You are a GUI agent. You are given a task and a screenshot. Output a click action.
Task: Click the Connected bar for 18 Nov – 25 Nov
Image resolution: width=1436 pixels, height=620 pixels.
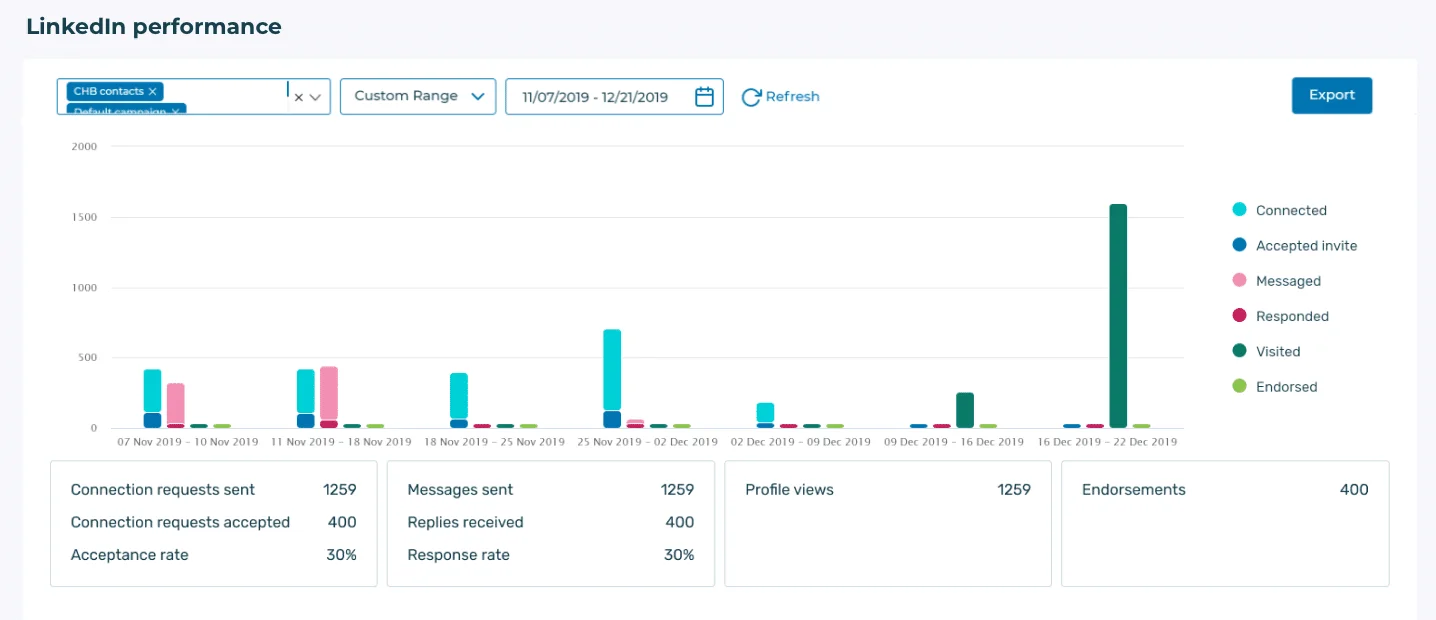click(x=459, y=396)
